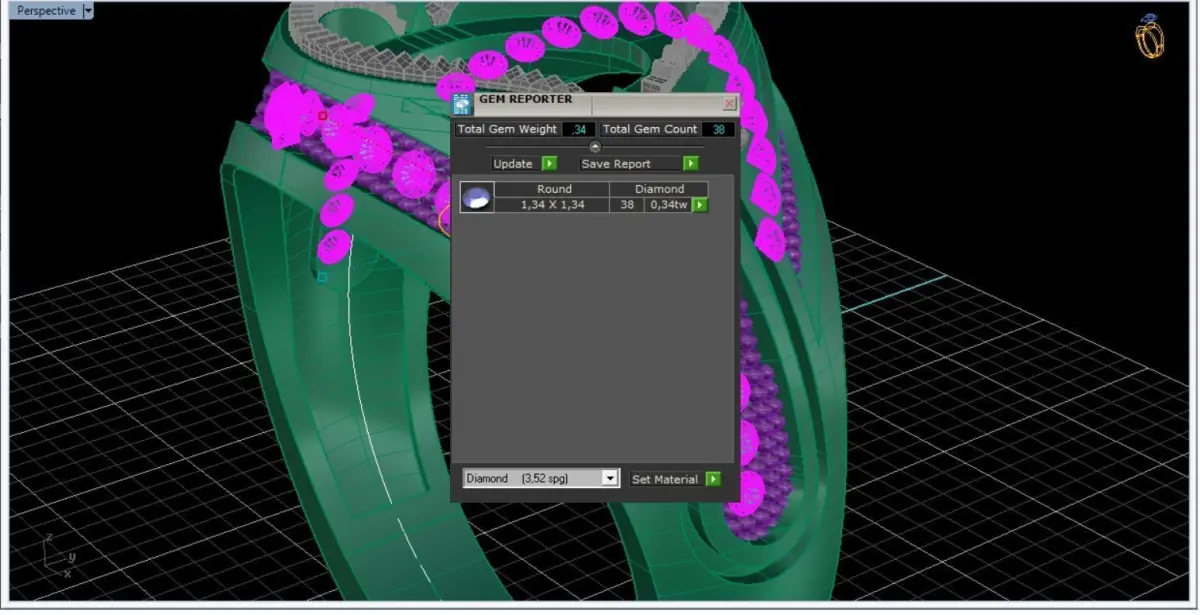Select the round gem thumbnail

coord(477,197)
